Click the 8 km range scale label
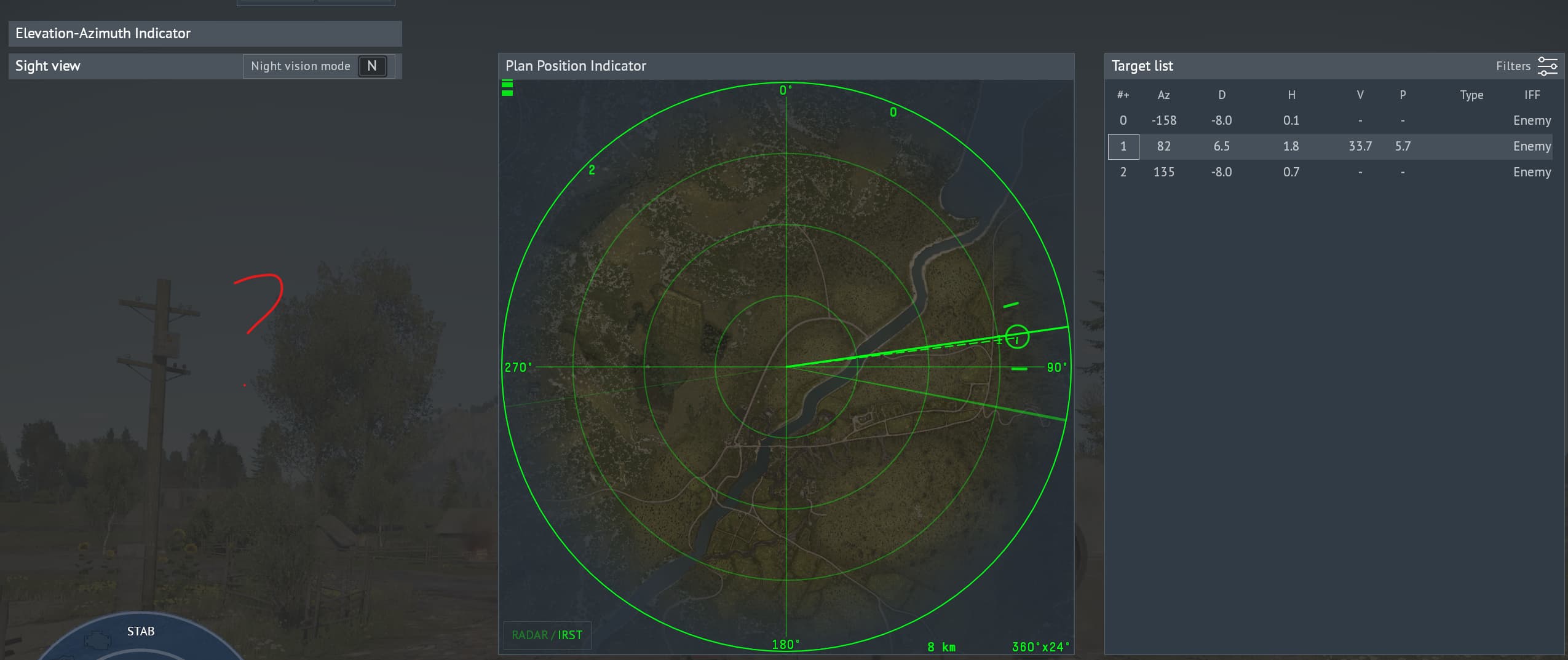This screenshot has width=1568, height=660. pos(941,646)
